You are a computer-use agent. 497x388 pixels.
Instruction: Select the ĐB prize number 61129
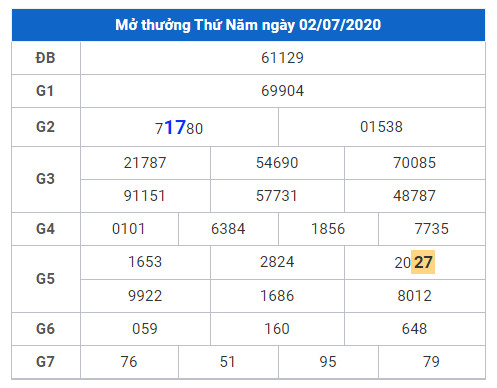pos(282,58)
